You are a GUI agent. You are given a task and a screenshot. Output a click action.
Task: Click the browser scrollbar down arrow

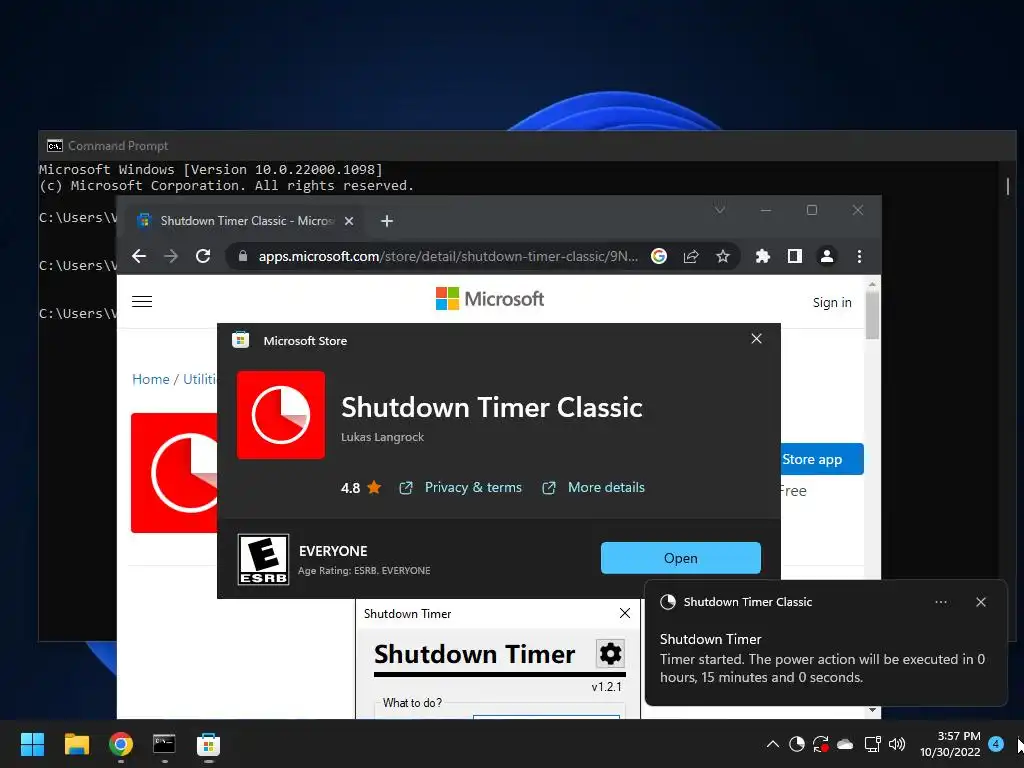click(x=872, y=711)
